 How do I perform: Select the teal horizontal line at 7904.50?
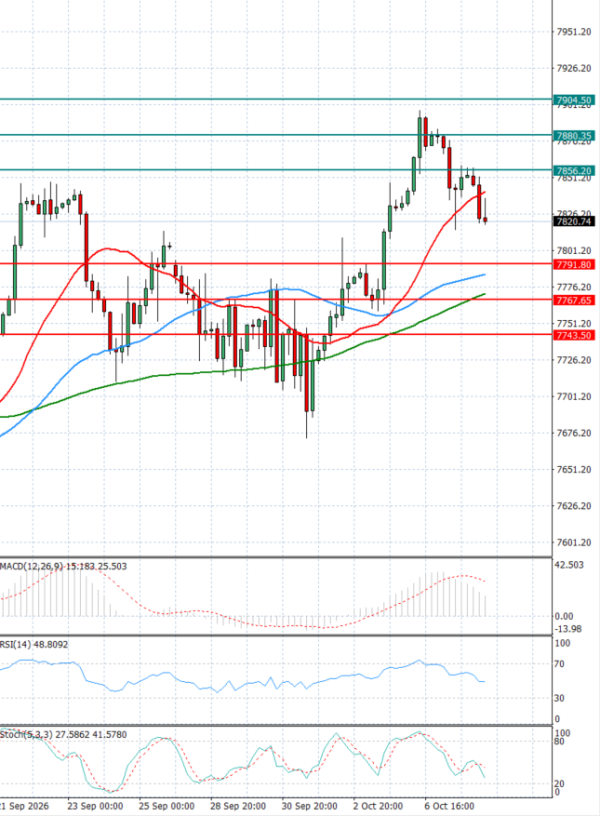click(x=276, y=99)
